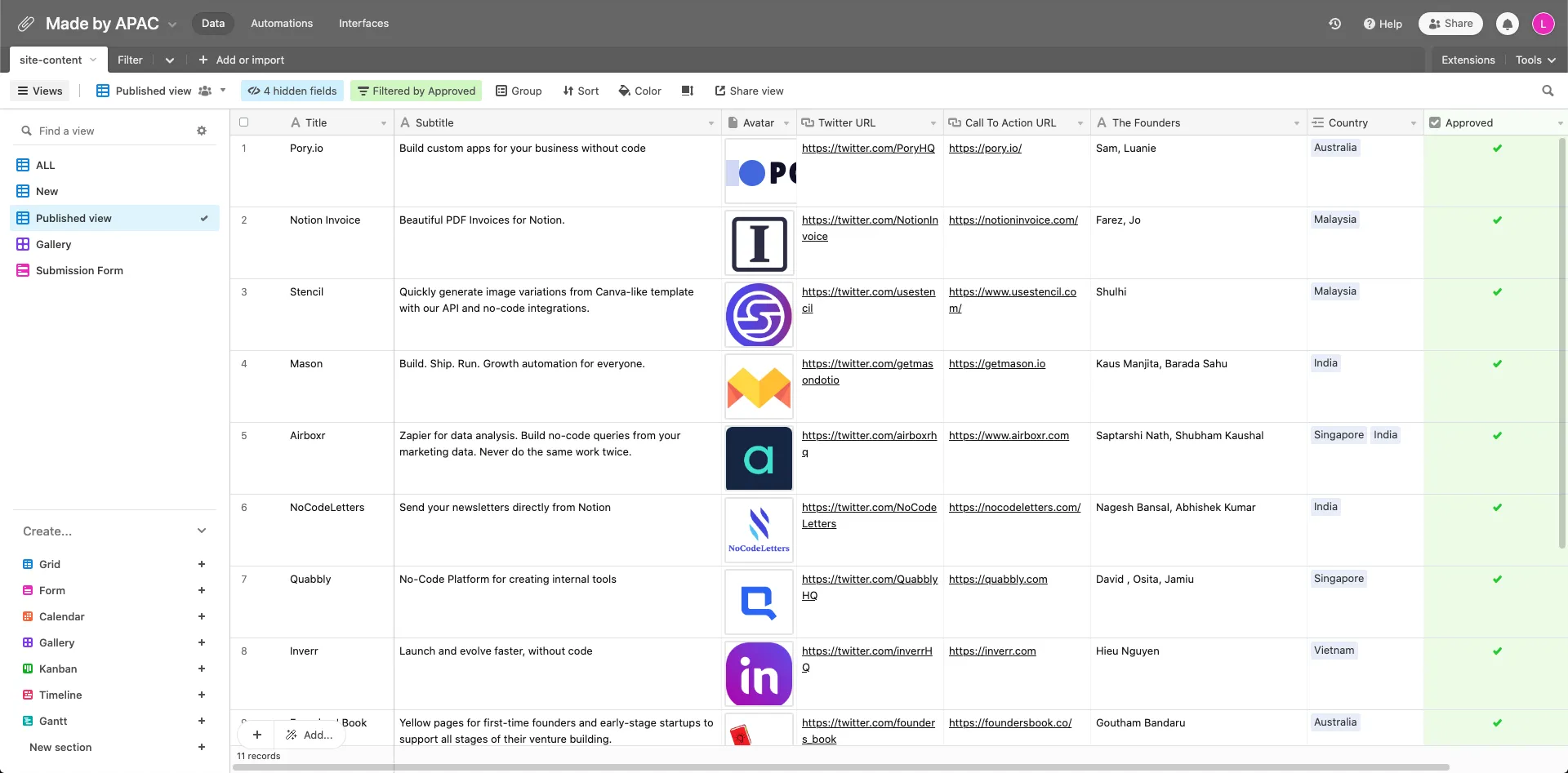Open the base history clock icon
The image size is (1568, 773).
click(x=1334, y=24)
